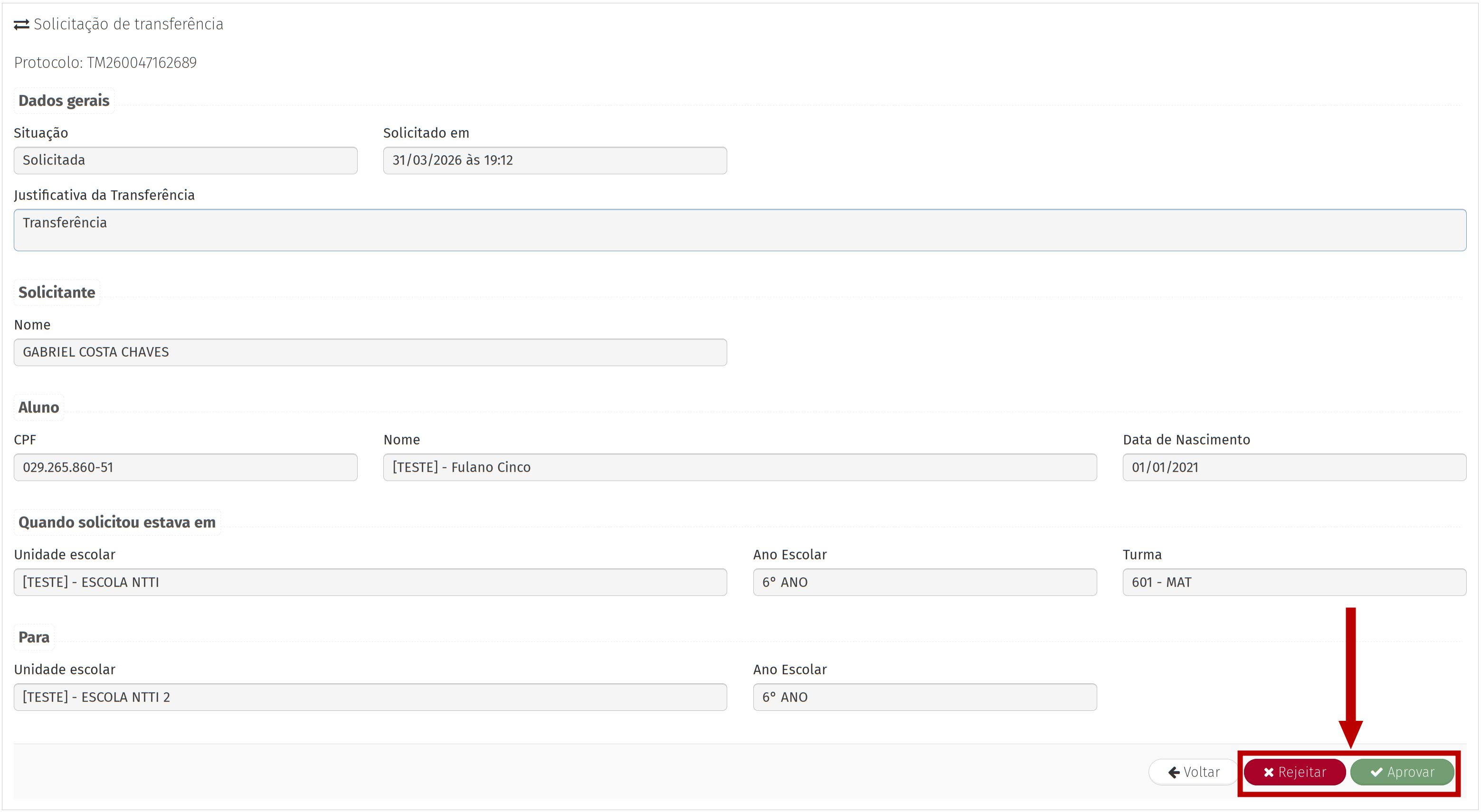Select the Solicitado em date field

554,161
